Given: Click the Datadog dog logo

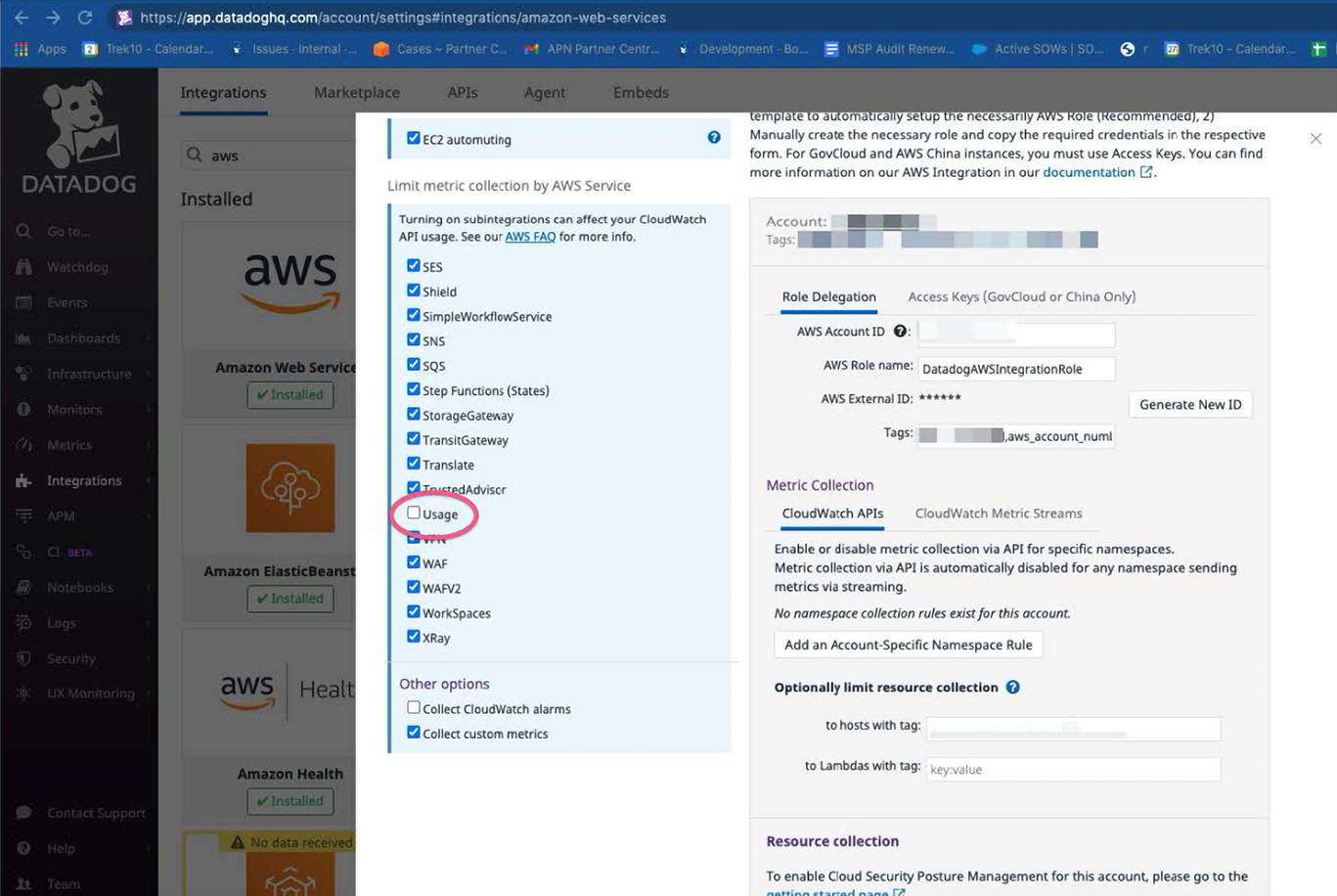Looking at the screenshot, I should [79, 124].
